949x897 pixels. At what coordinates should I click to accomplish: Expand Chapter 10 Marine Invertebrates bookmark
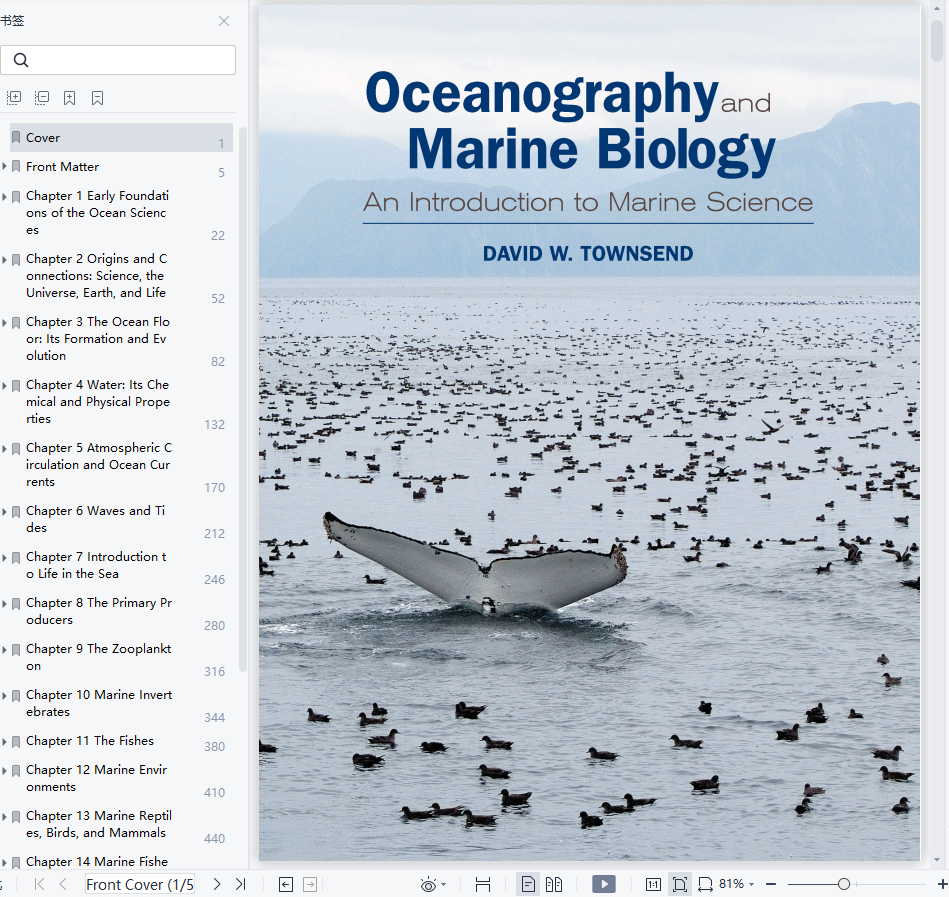point(4,695)
